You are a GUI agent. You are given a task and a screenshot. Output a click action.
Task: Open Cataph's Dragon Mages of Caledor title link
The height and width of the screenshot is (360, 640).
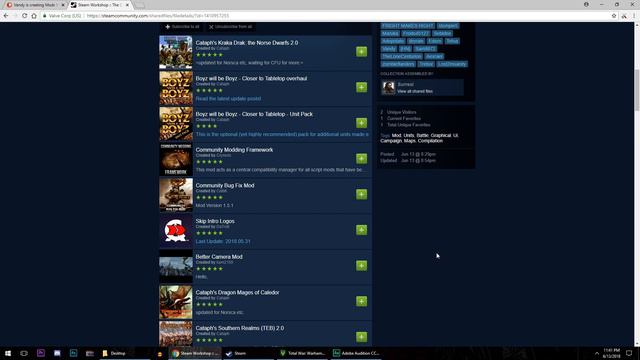[237, 292]
